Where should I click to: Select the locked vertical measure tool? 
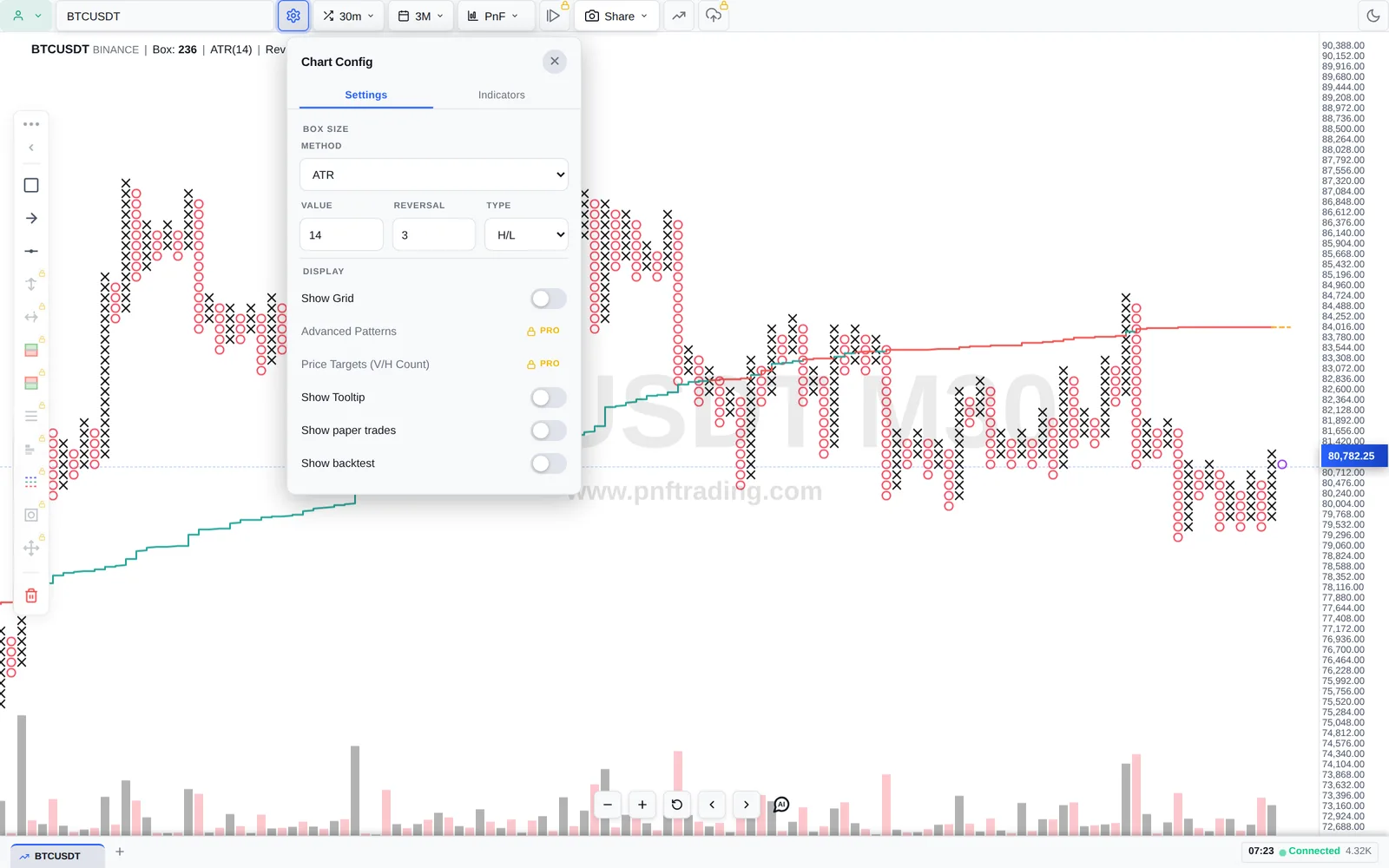pos(31,284)
